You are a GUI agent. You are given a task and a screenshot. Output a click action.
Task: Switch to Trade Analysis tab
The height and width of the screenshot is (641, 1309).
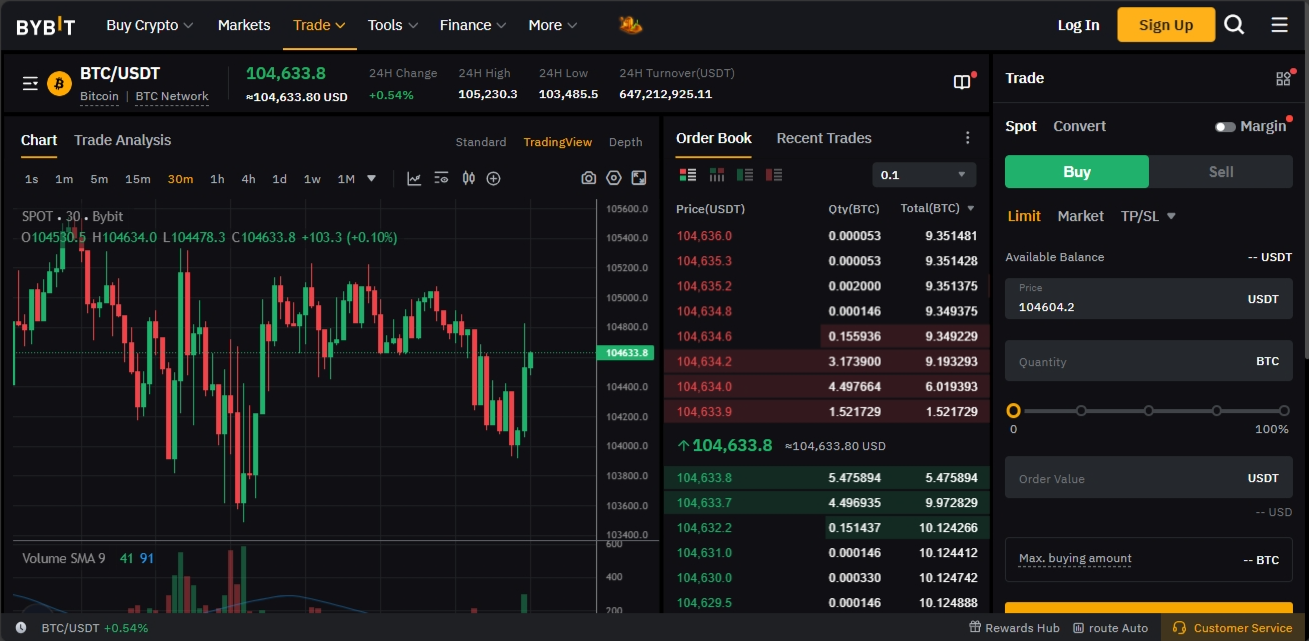122,140
